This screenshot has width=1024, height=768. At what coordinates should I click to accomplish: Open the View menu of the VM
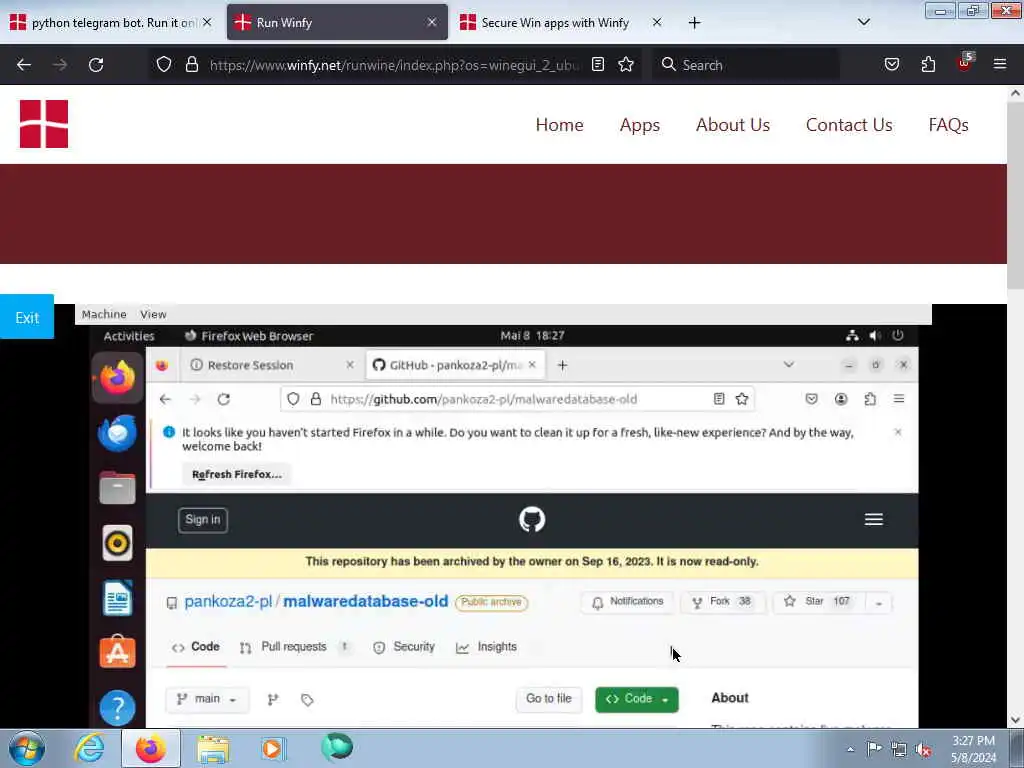pos(153,314)
